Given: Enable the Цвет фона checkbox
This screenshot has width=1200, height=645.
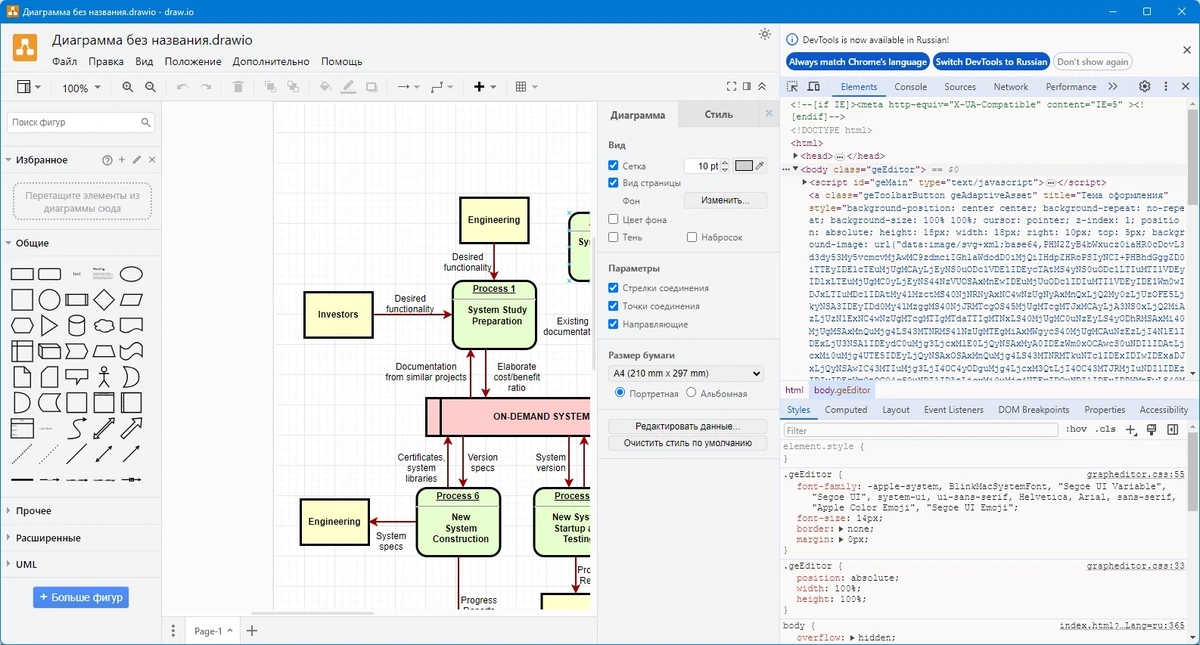Looking at the screenshot, I should click(x=614, y=219).
